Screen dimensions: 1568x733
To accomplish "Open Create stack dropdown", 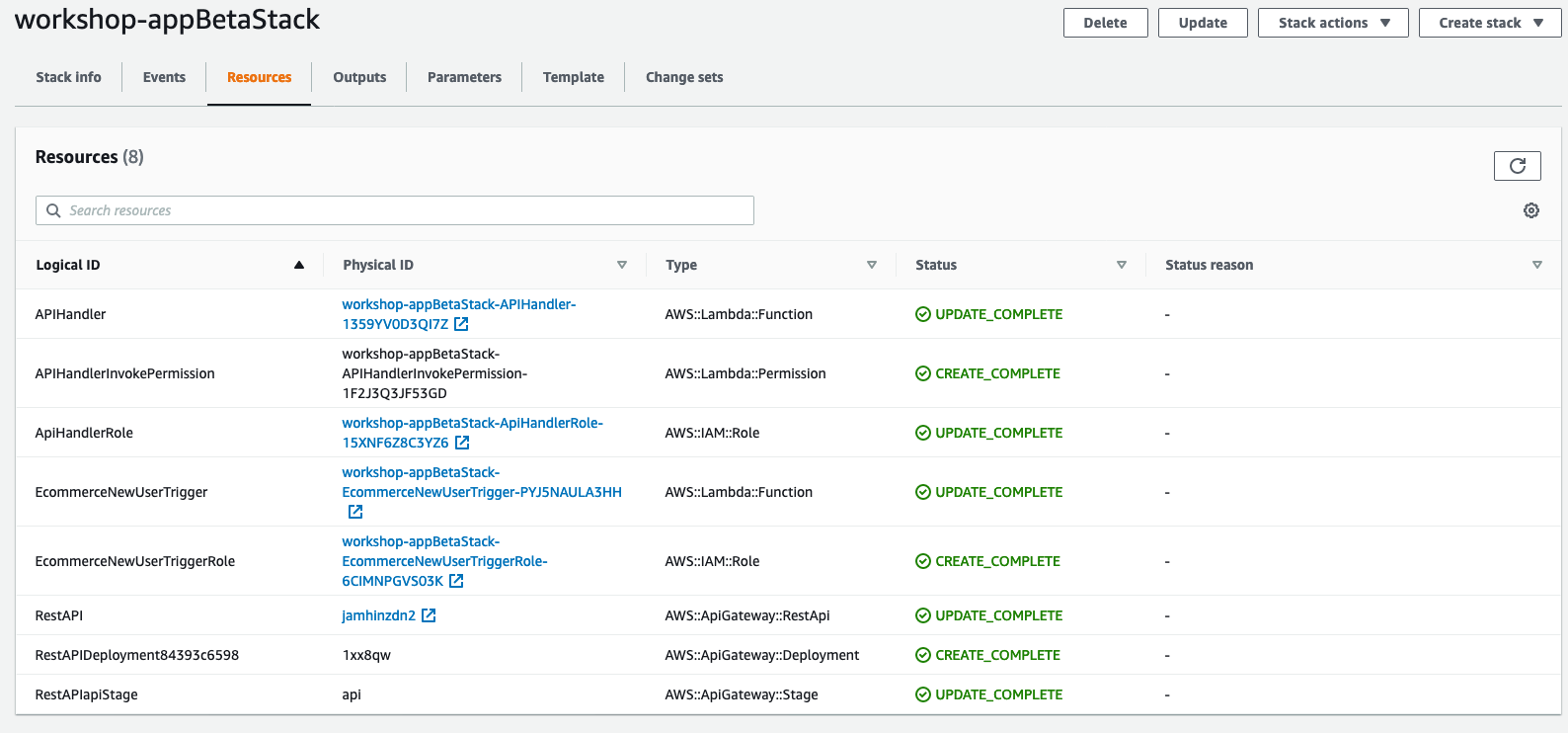I will pyautogui.click(x=1490, y=23).
